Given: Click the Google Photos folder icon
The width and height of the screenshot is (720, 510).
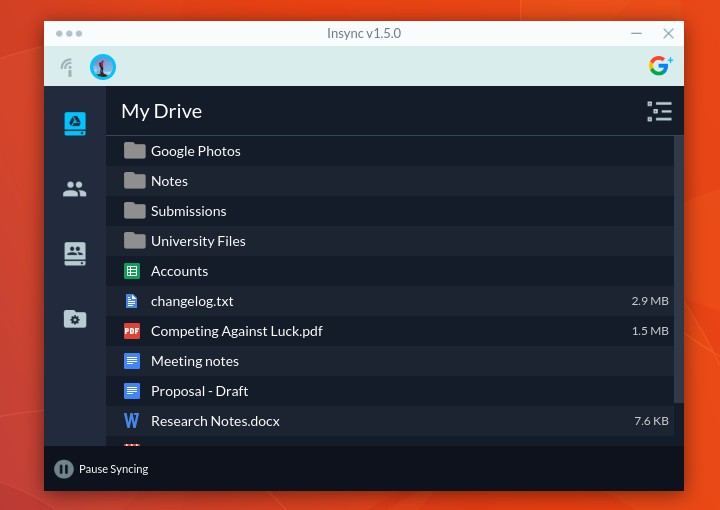Looking at the screenshot, I should click(135, 151).
